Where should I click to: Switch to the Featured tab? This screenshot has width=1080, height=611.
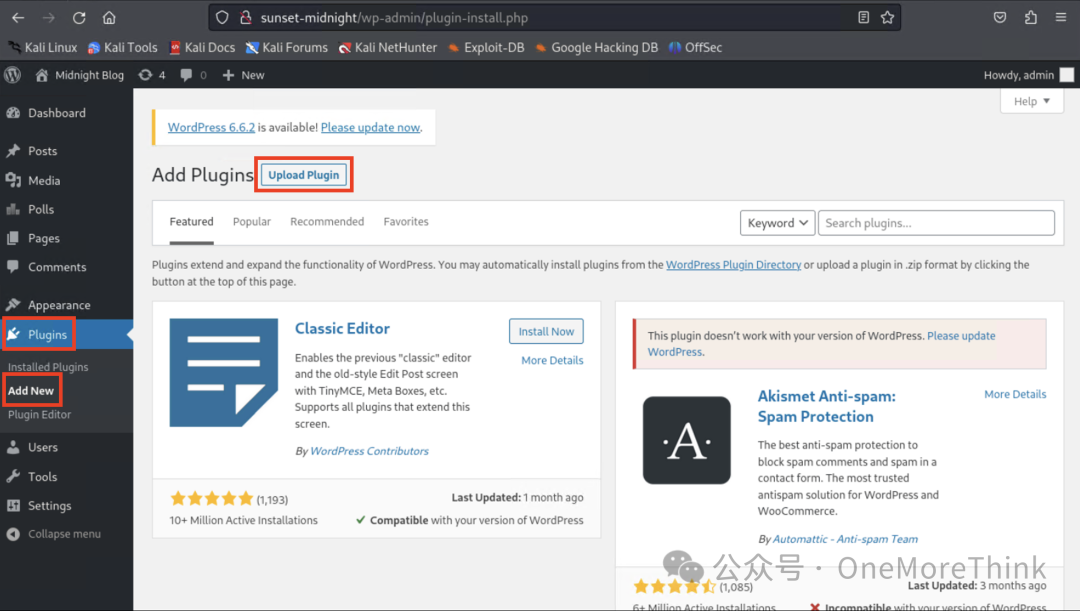coord(191,222)
